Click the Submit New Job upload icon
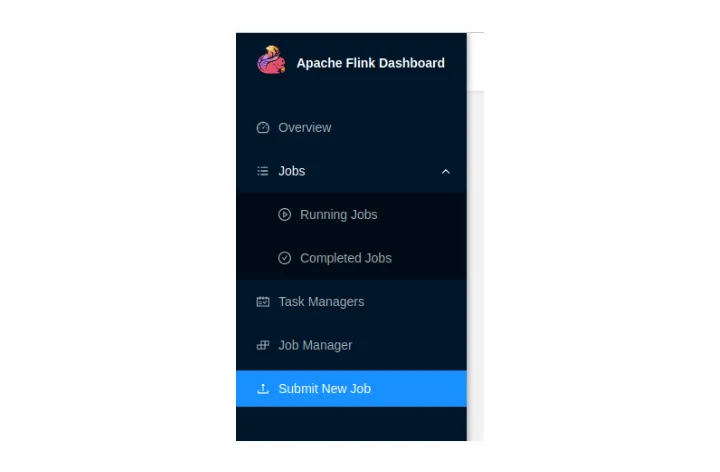This screenshot has height=472, width=720. 263,389
